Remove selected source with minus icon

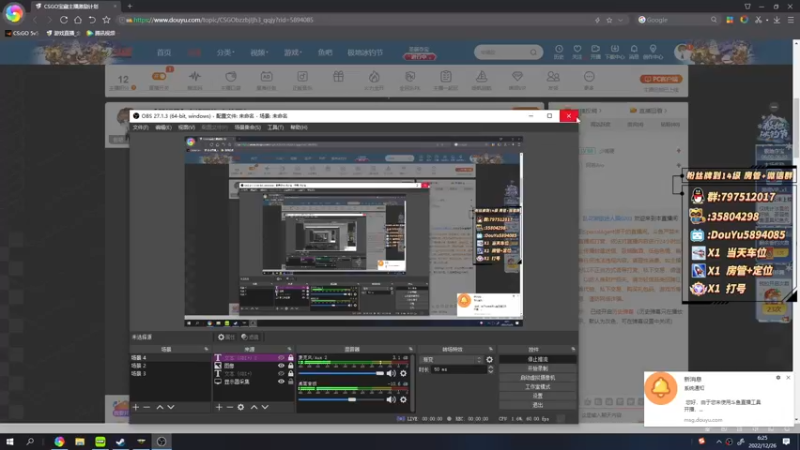[230, 407]
